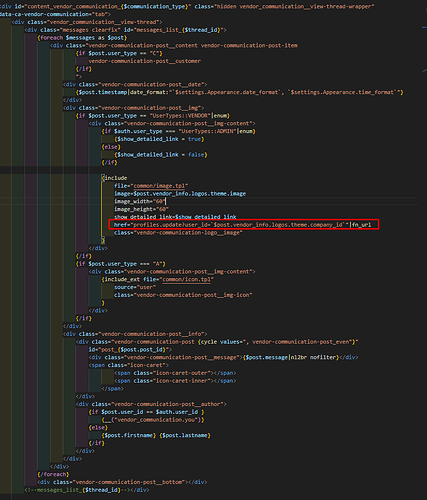Click the $show_detailed_link = false assignment
Screen dimensions: 427x500
161,155
